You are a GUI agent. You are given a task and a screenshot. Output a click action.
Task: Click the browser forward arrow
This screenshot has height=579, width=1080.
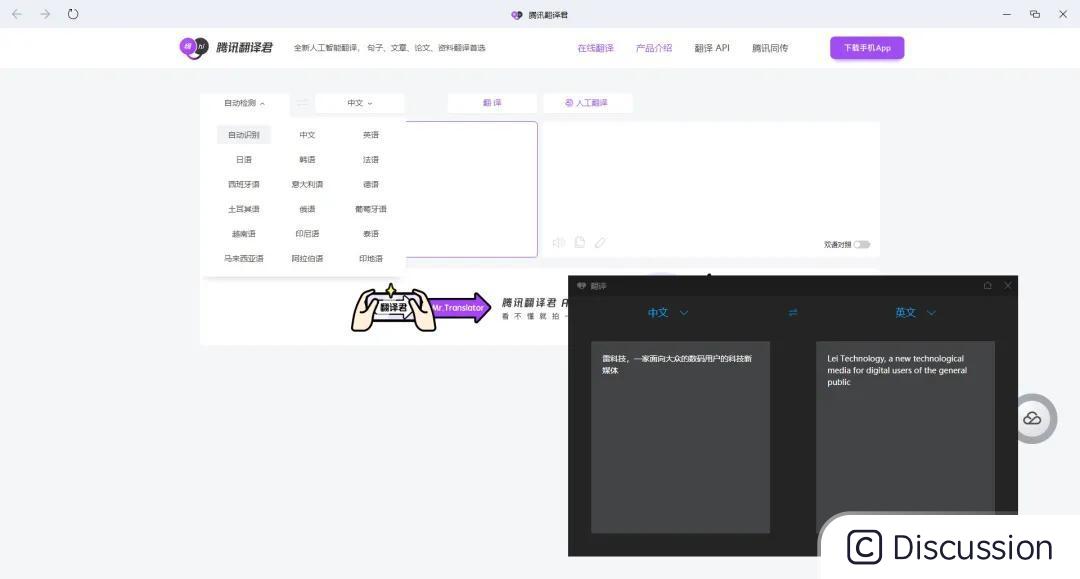45,14
